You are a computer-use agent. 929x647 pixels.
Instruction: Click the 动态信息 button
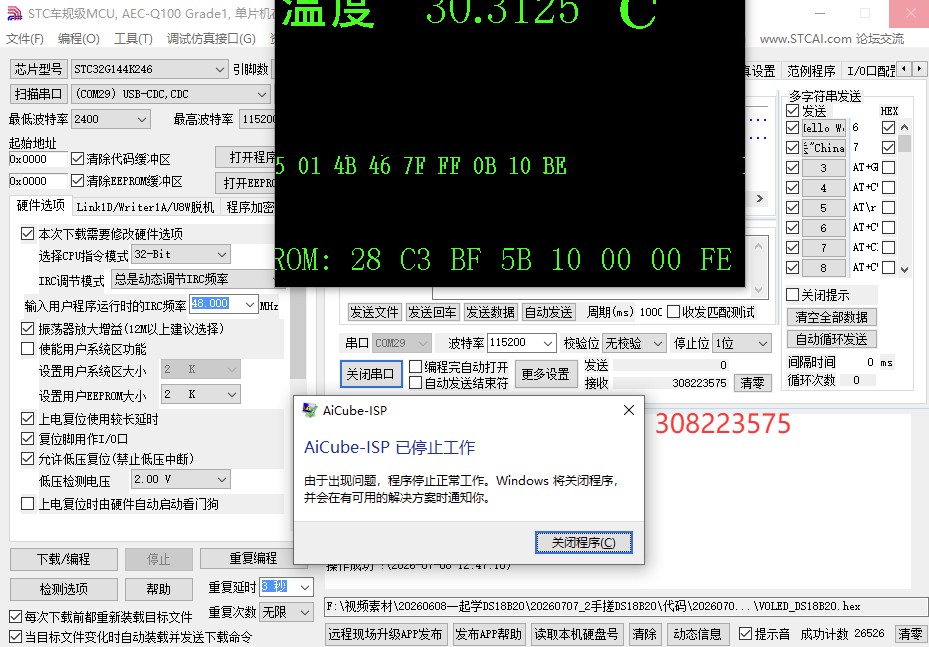[697, 634]
